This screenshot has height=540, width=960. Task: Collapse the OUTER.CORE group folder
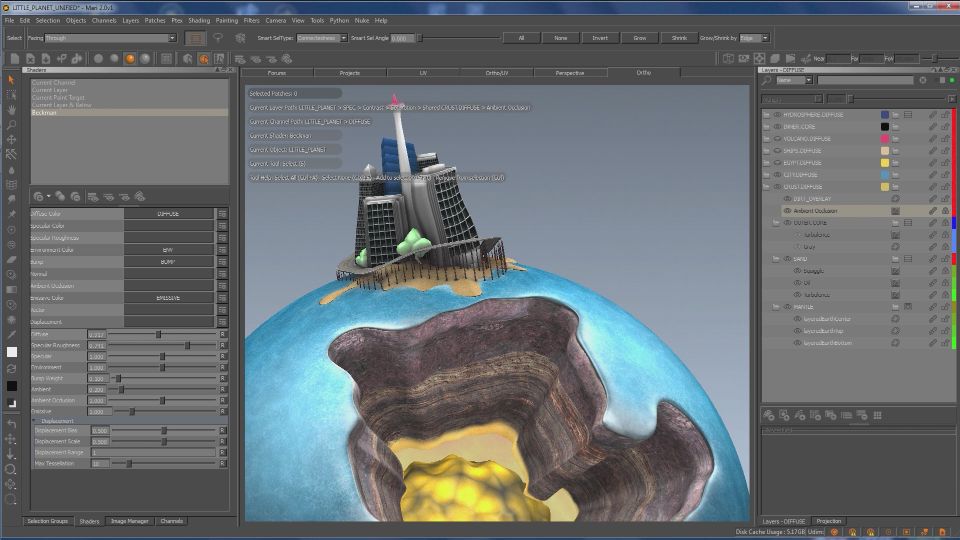(x=776, y=223)
